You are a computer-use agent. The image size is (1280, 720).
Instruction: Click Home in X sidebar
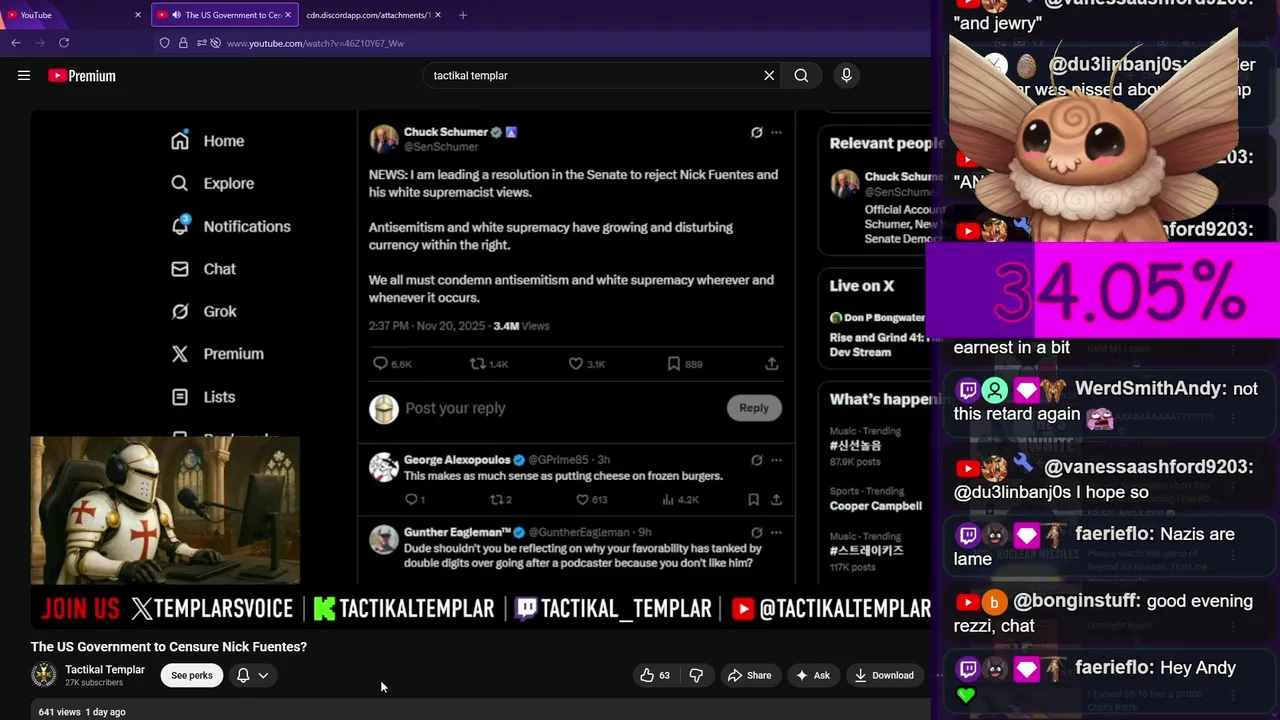[x=207, y=141]
